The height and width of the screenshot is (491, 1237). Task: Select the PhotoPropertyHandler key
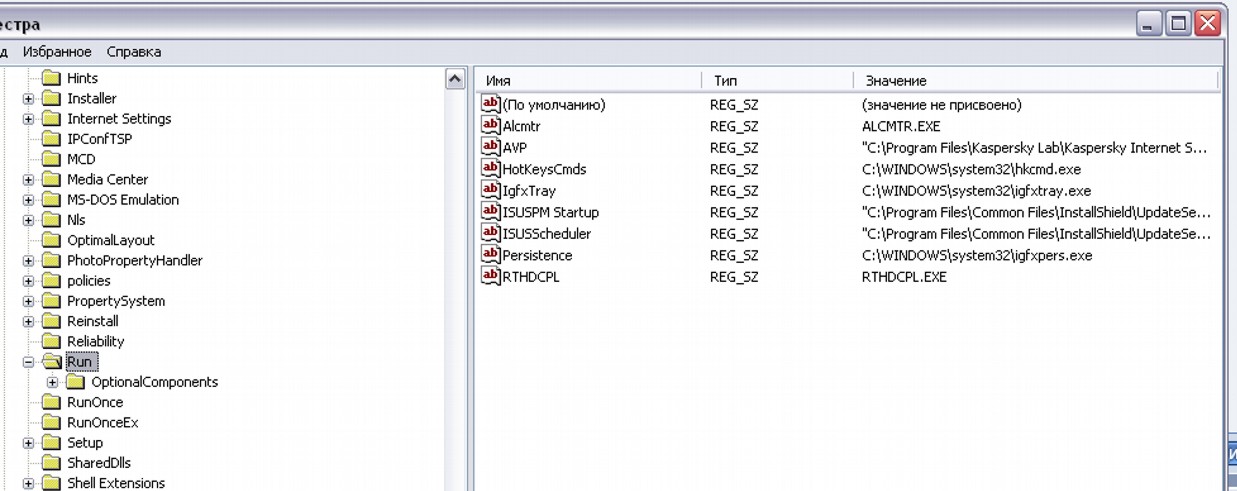pos(134,260)
